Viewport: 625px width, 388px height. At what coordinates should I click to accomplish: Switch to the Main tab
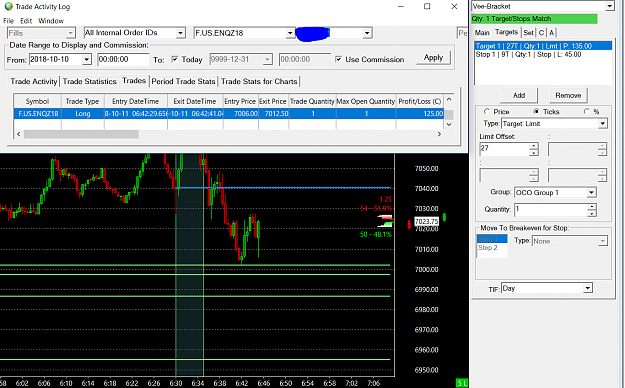pos(482,33)
